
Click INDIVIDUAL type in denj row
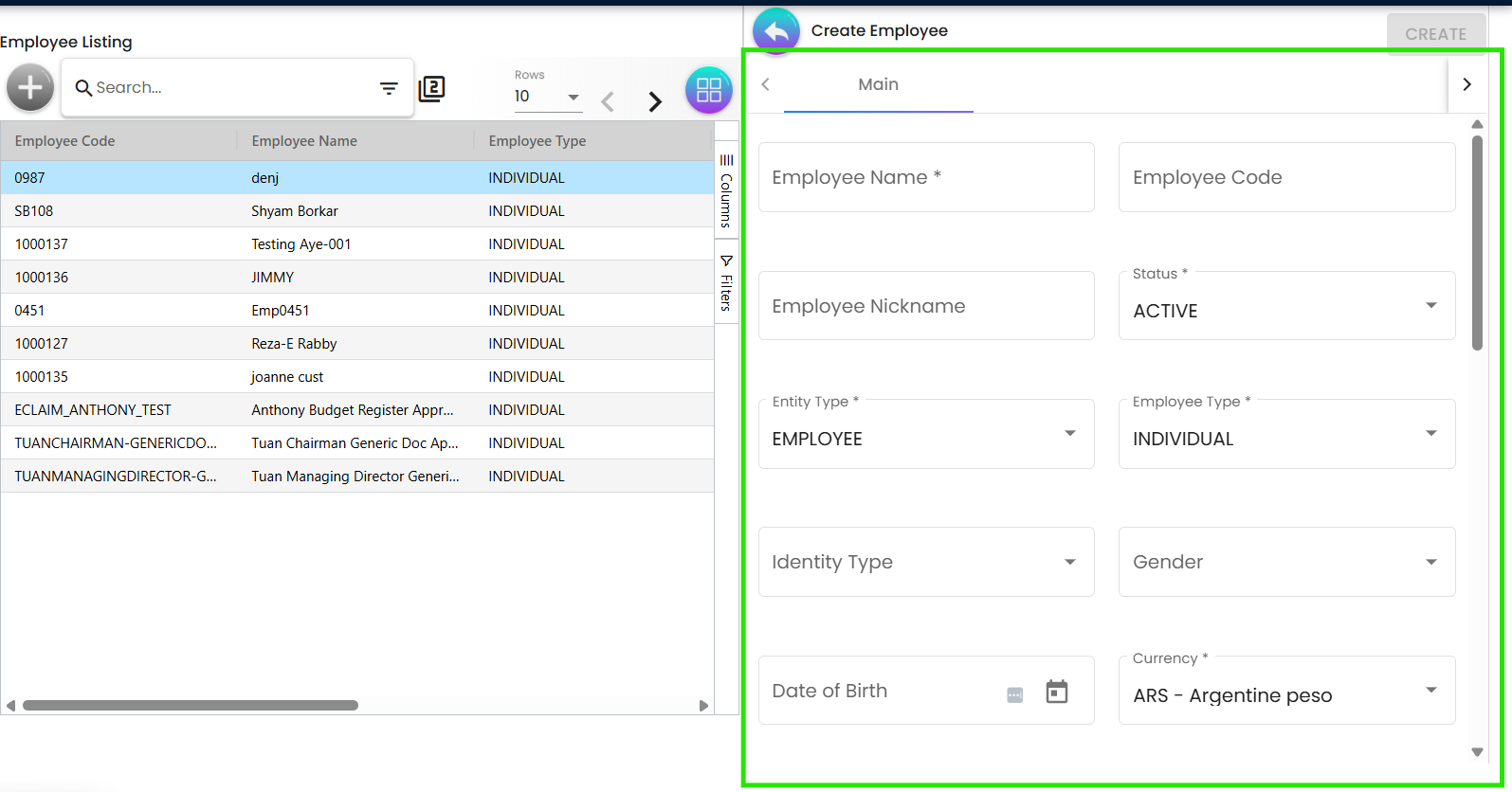[526, 178]
